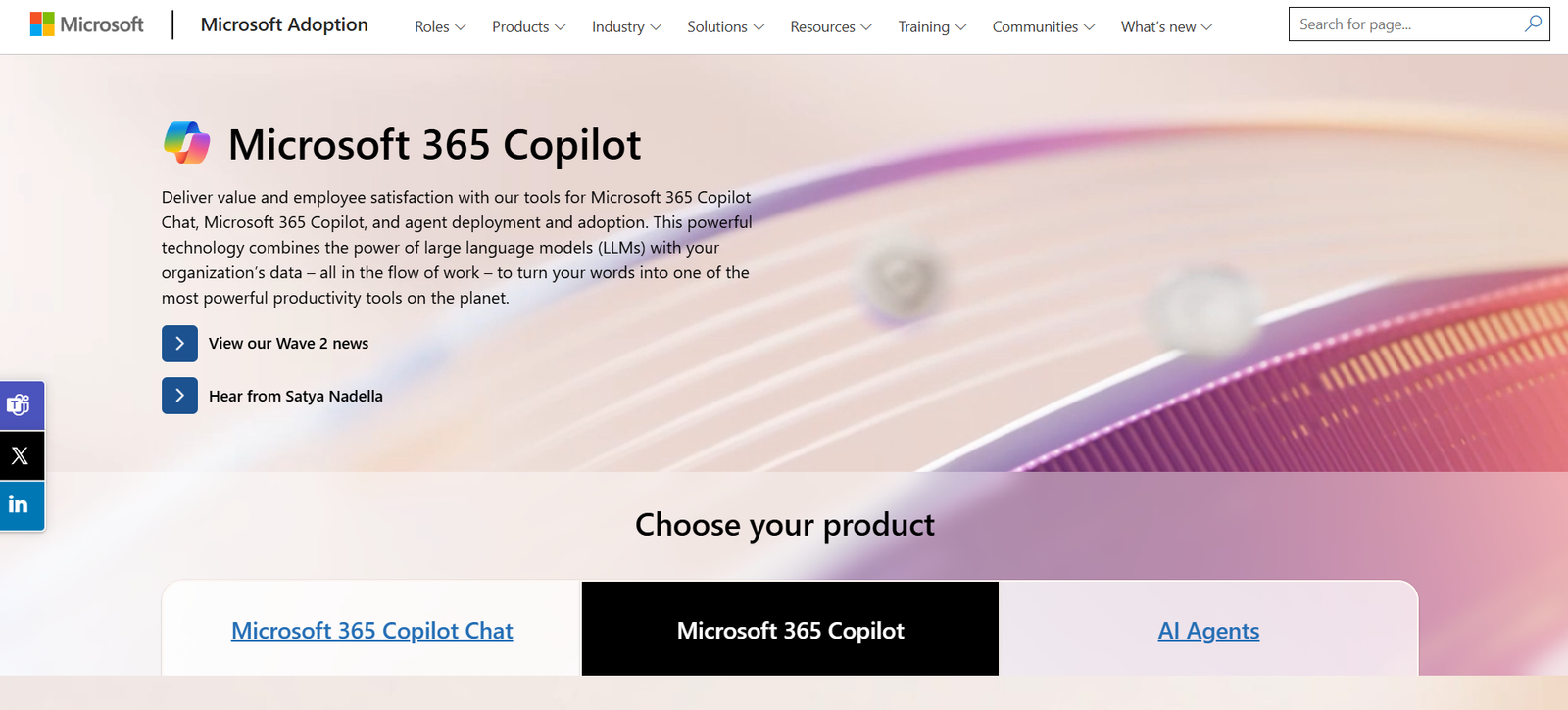
Task: Click the Copilot logo beside the heading
Action: (186, 143)
